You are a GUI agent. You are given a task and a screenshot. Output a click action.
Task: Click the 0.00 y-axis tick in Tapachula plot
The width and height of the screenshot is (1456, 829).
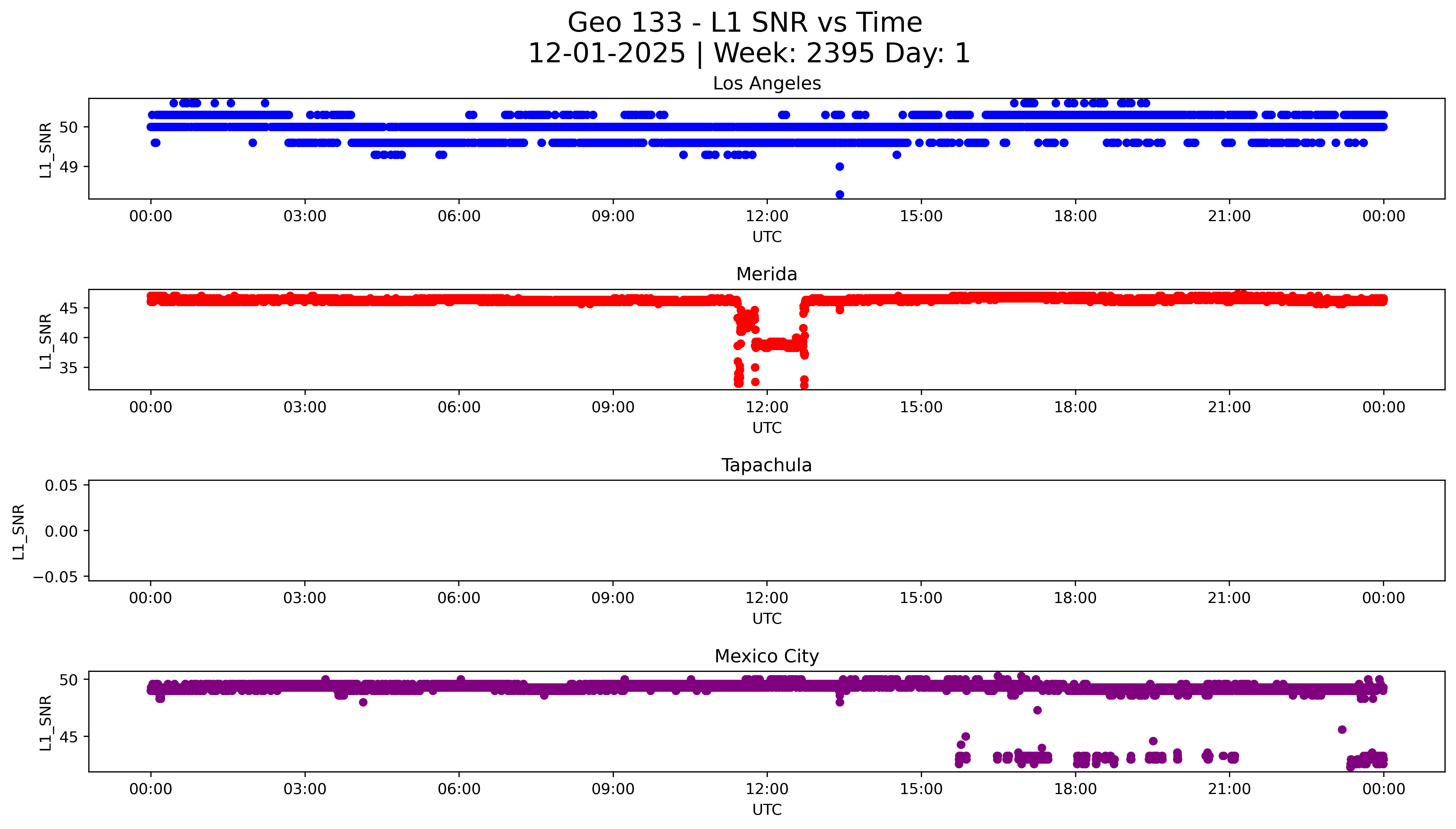[62, 531]
